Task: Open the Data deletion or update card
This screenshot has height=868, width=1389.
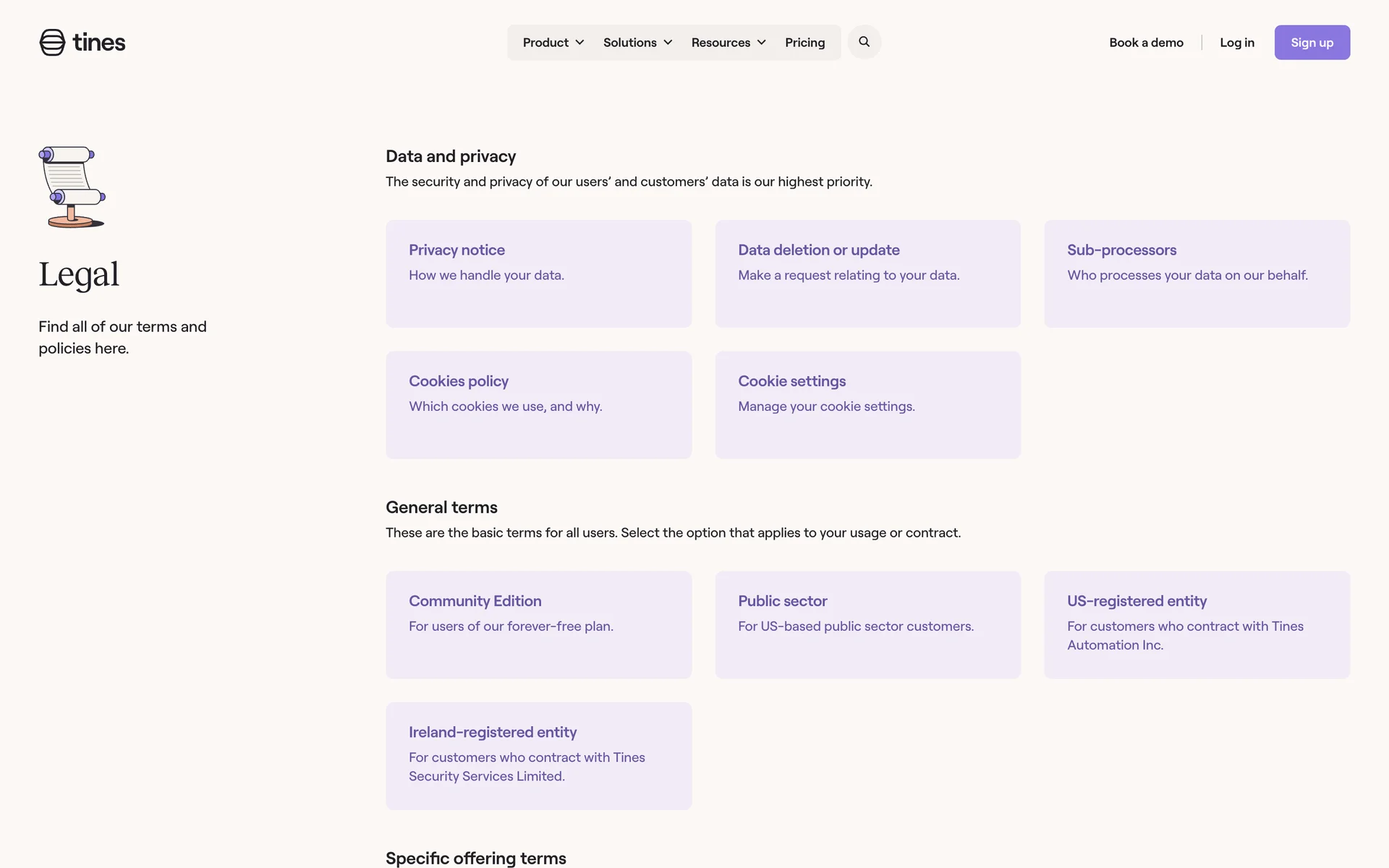Action: tap(867, 273)
